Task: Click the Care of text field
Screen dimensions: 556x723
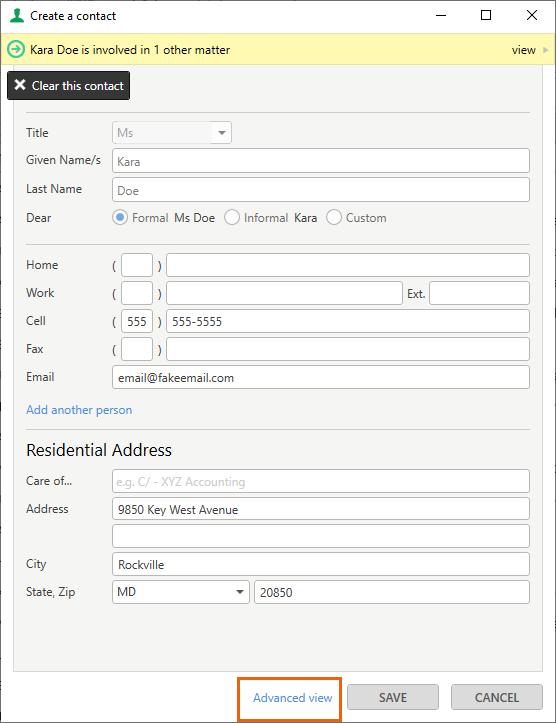Action: pyautogui.click(x=320, y=481)
